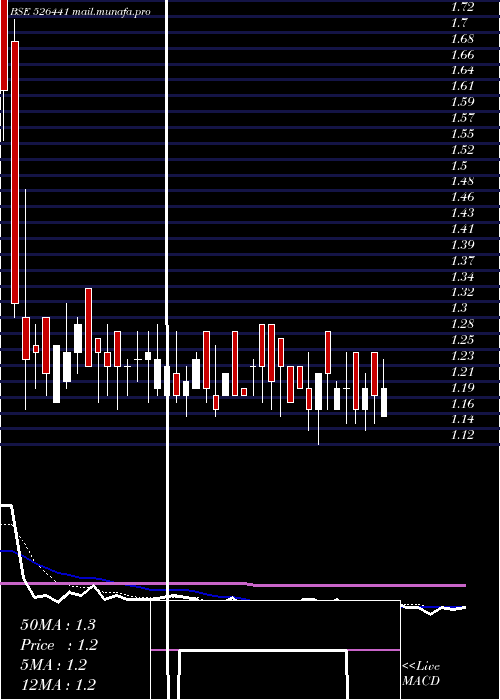The height and width of the screenshot is (700, 500).
Task: Click the 1.57 price axis label
Action: click(x=462, y=118)
